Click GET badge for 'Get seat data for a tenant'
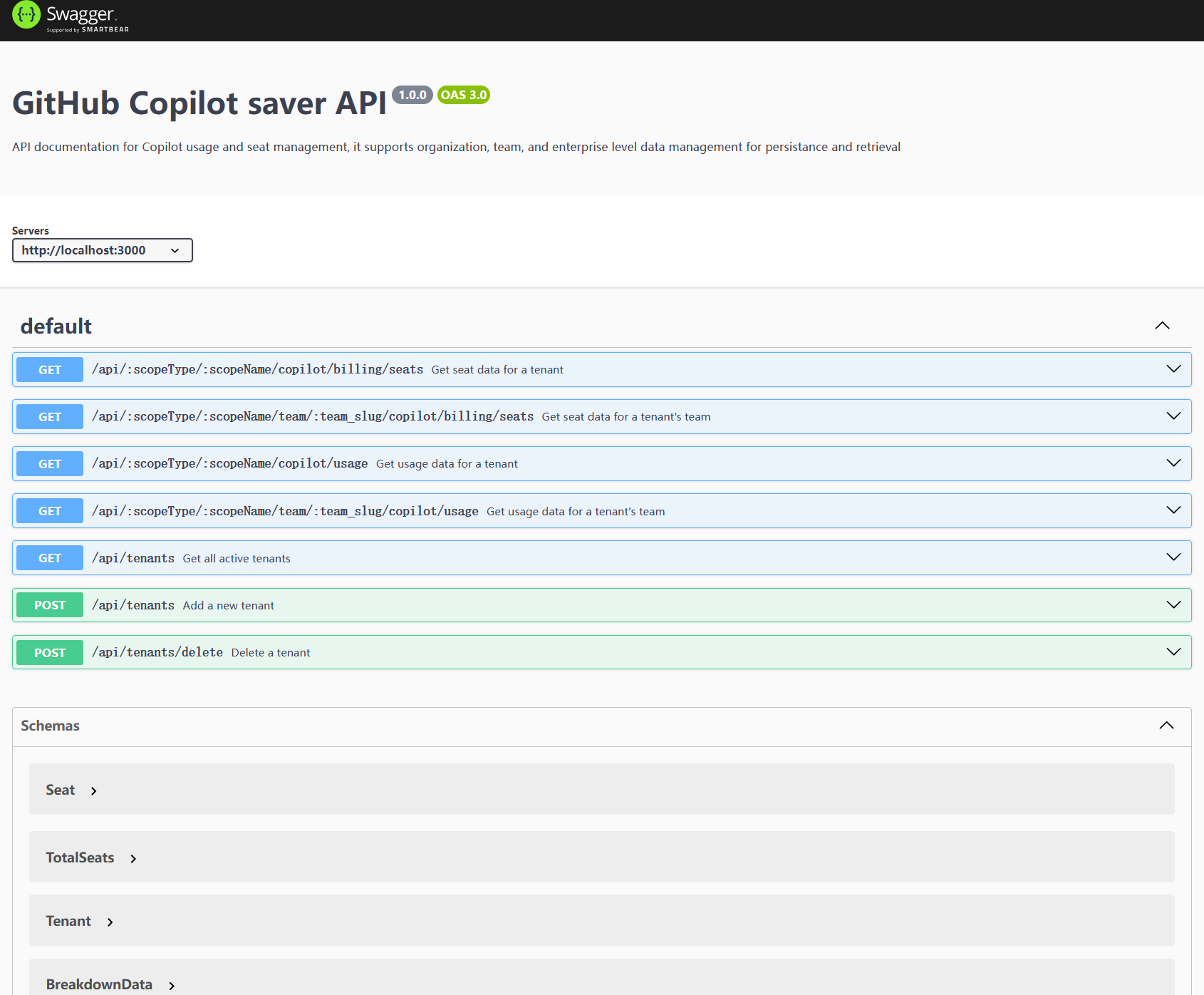Viewport: 1204px width, 995px height. tap(50, 370)
